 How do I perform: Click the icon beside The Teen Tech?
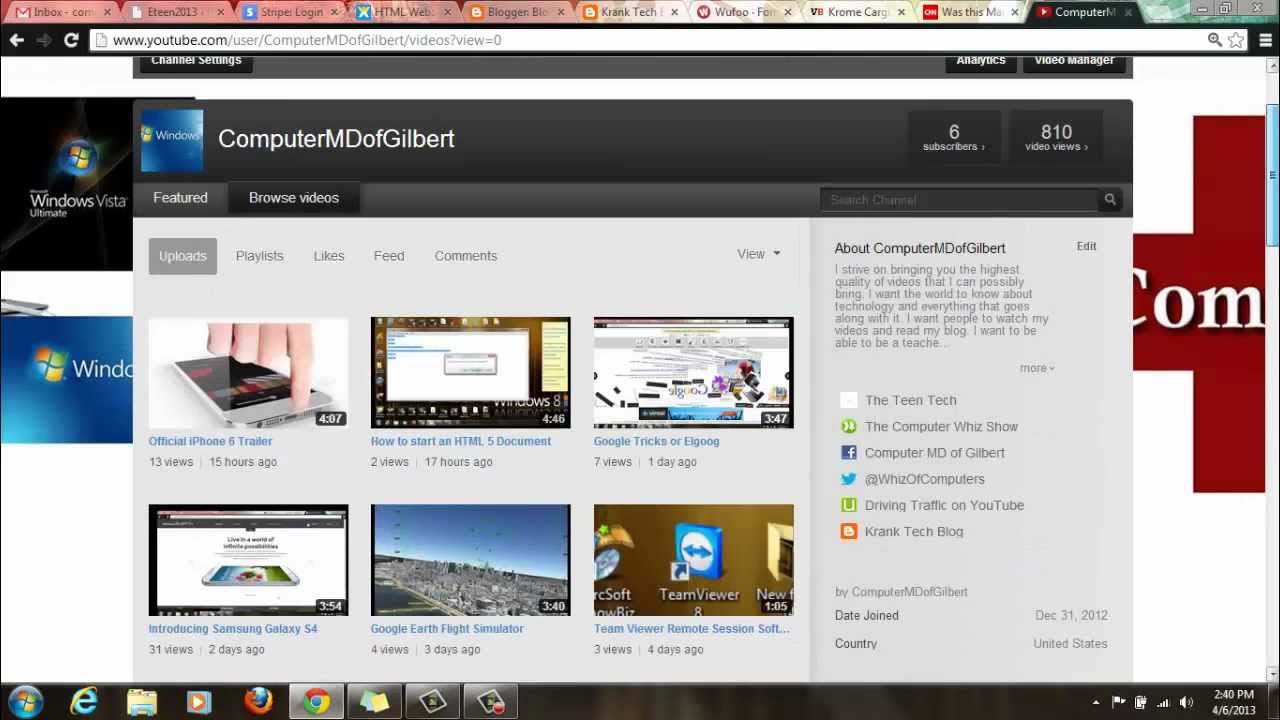pyautogui.click(x=849, y=400)
